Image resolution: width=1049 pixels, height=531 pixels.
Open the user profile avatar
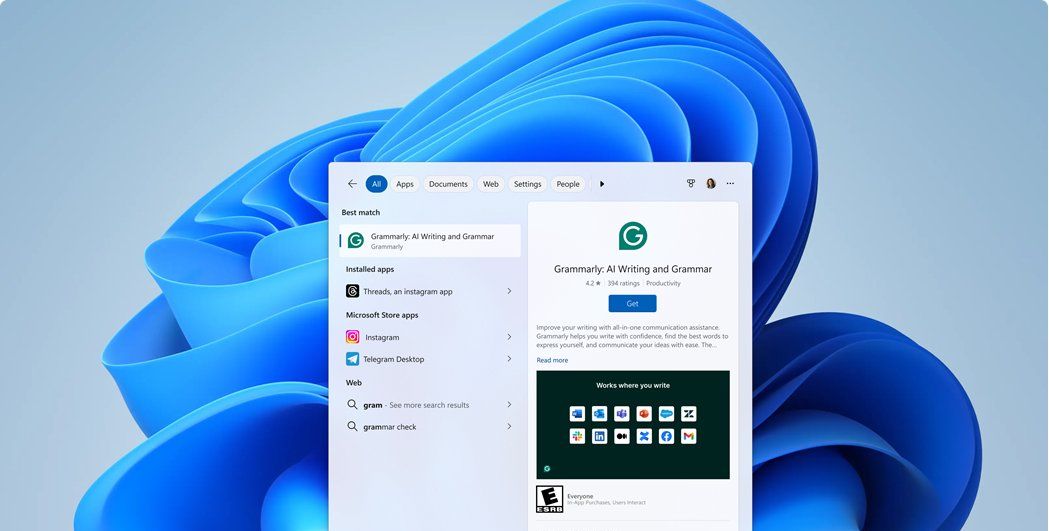click(710, 183)
